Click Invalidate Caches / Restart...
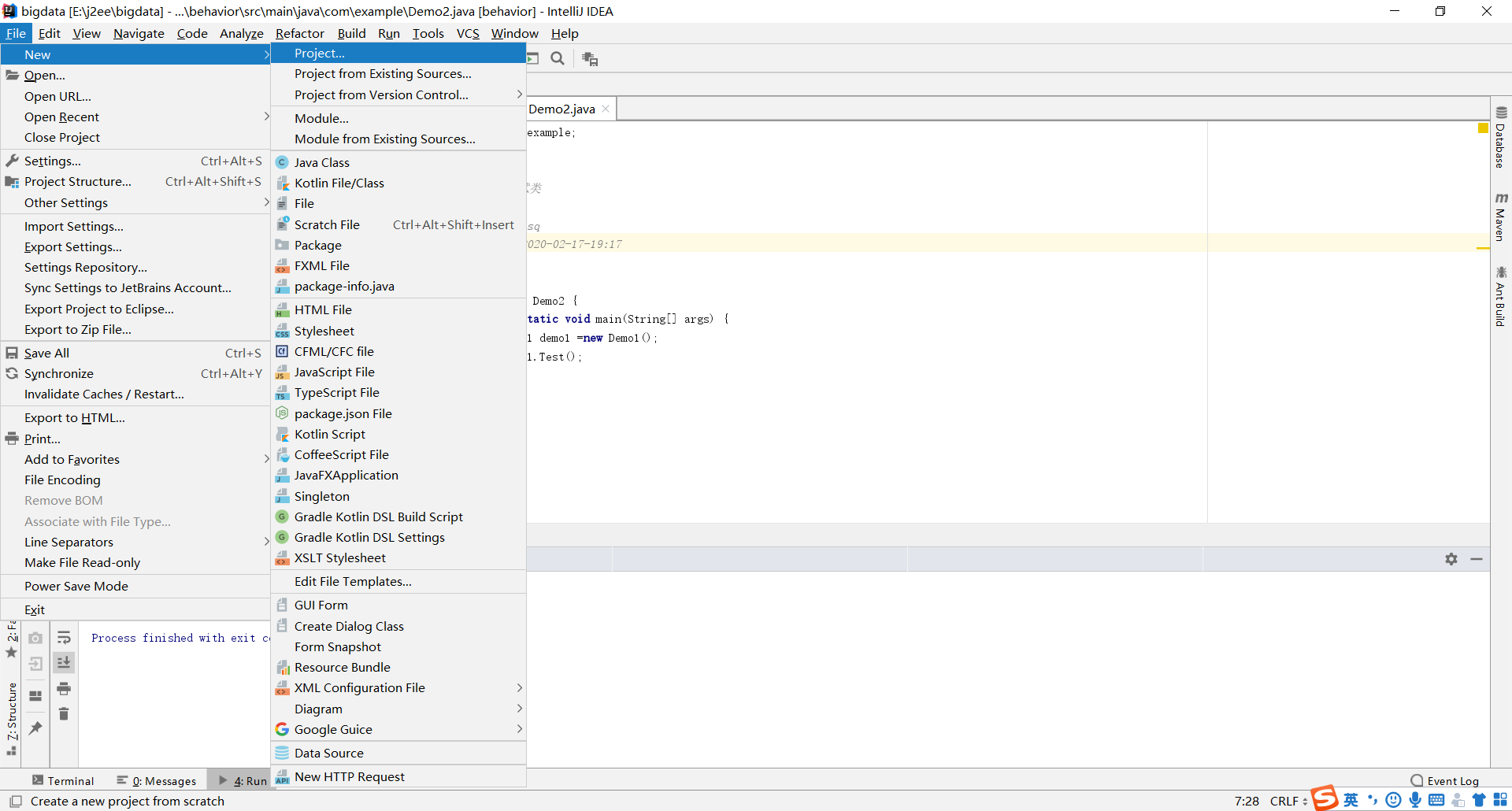 point(135,394)
